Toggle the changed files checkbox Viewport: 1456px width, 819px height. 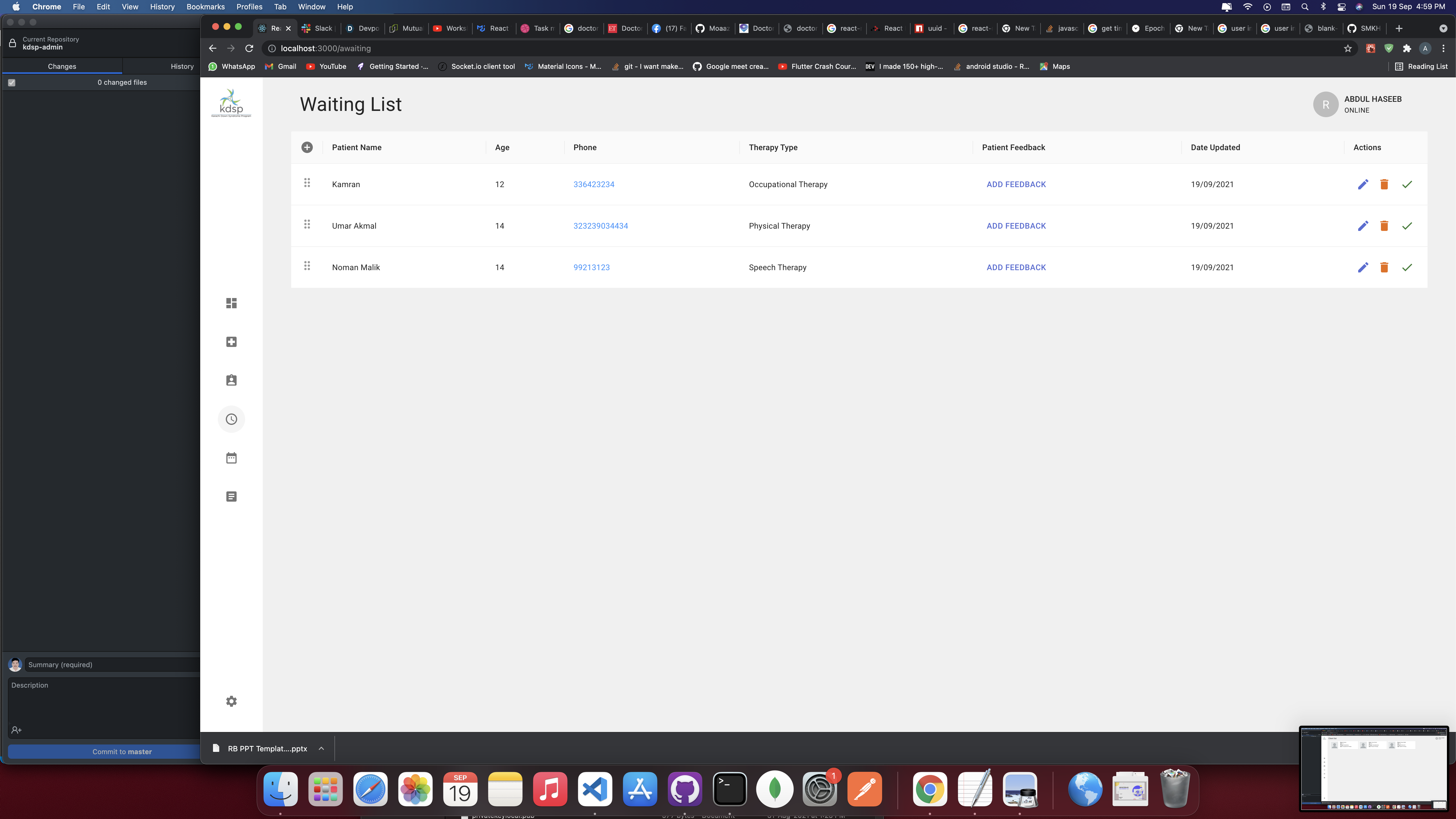pos(12,82)
